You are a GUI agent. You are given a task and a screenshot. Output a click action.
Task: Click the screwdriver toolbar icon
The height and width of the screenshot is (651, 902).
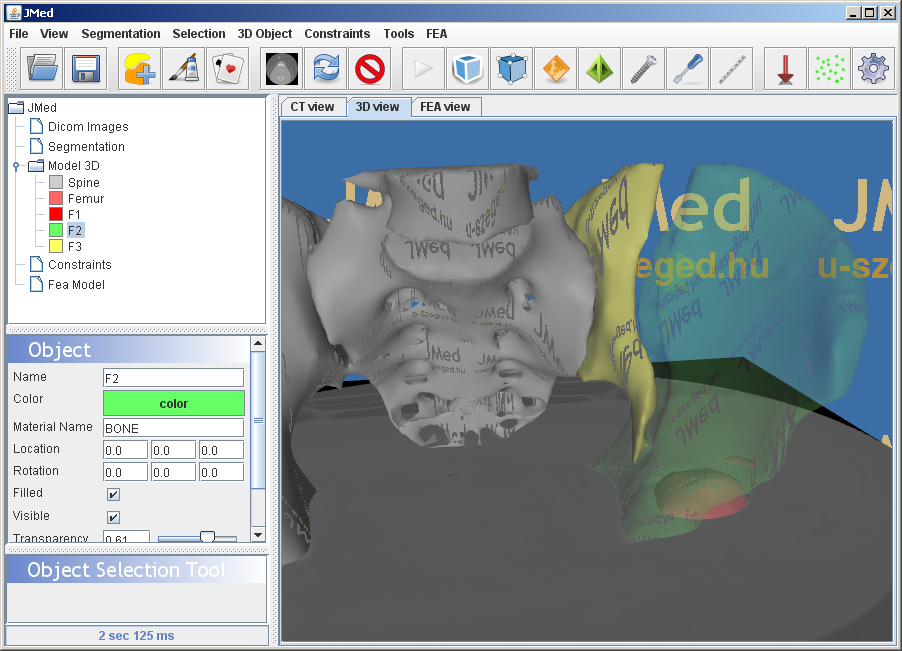[x=687, y=69]
